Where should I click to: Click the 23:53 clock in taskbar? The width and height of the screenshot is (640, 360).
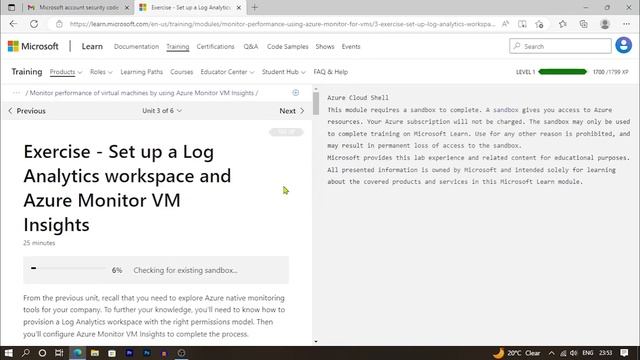606,353
